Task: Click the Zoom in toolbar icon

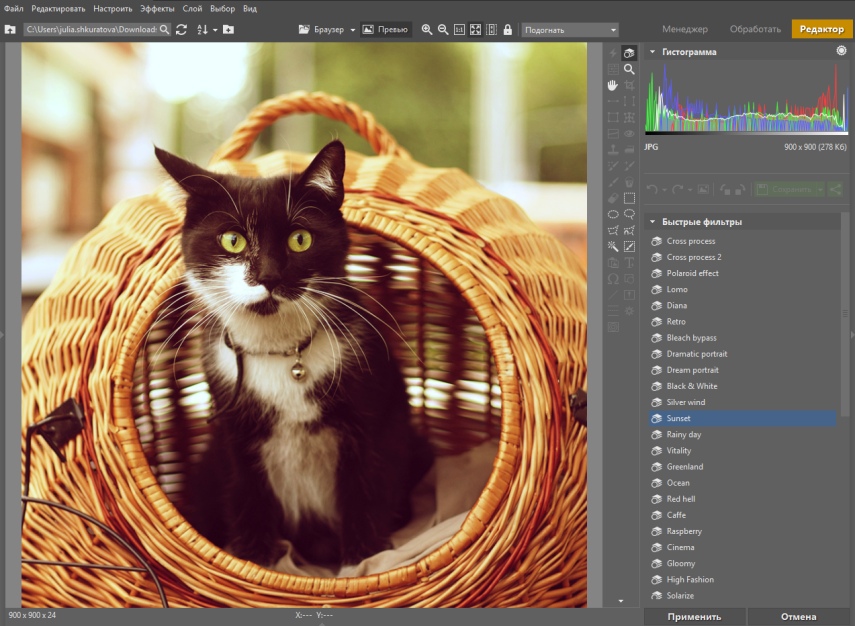Action: 427,29
